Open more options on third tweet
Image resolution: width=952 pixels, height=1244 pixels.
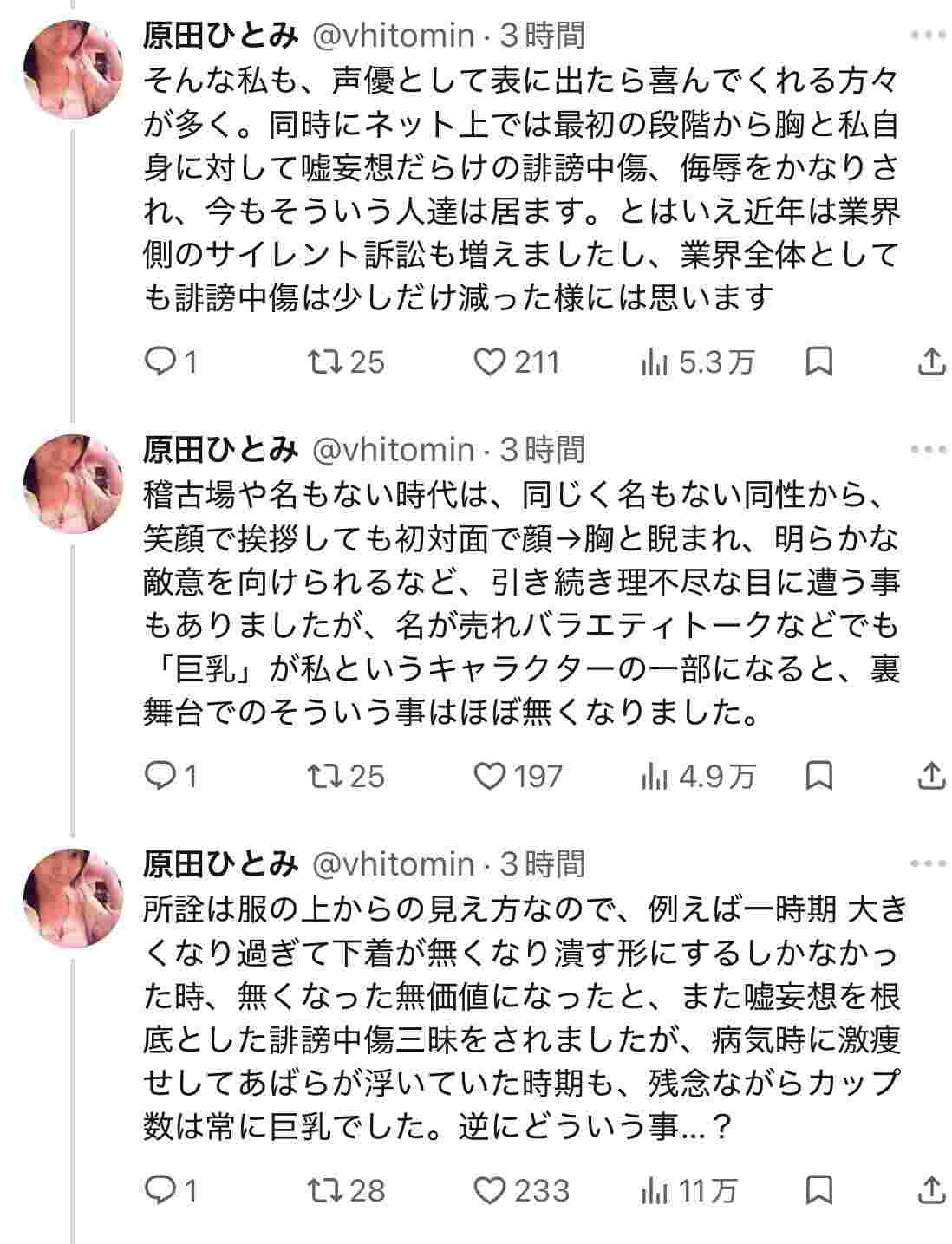pyautogui.click(x=929, y=863)
